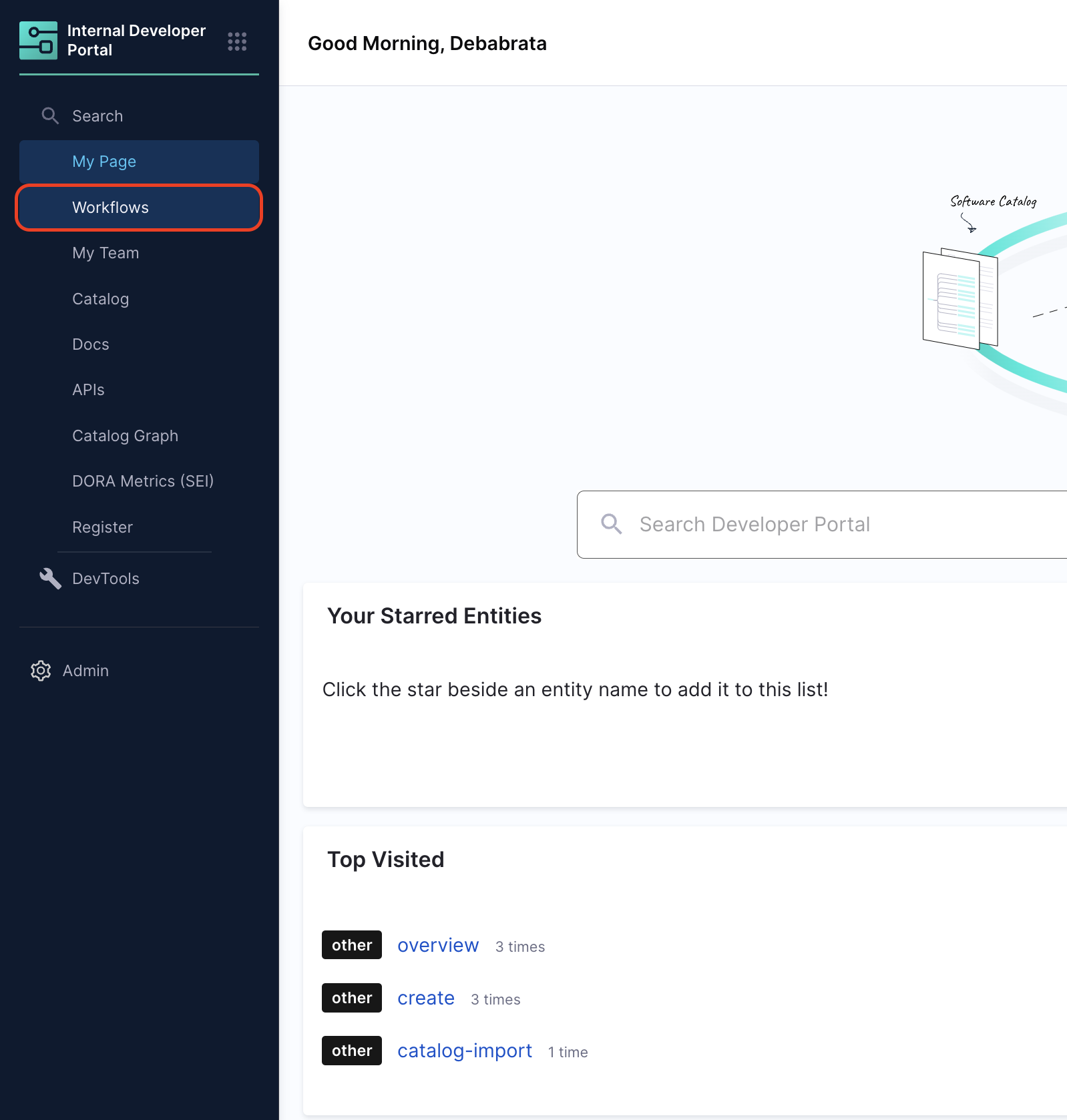Click the Admin gear icon

pos(41,671)
